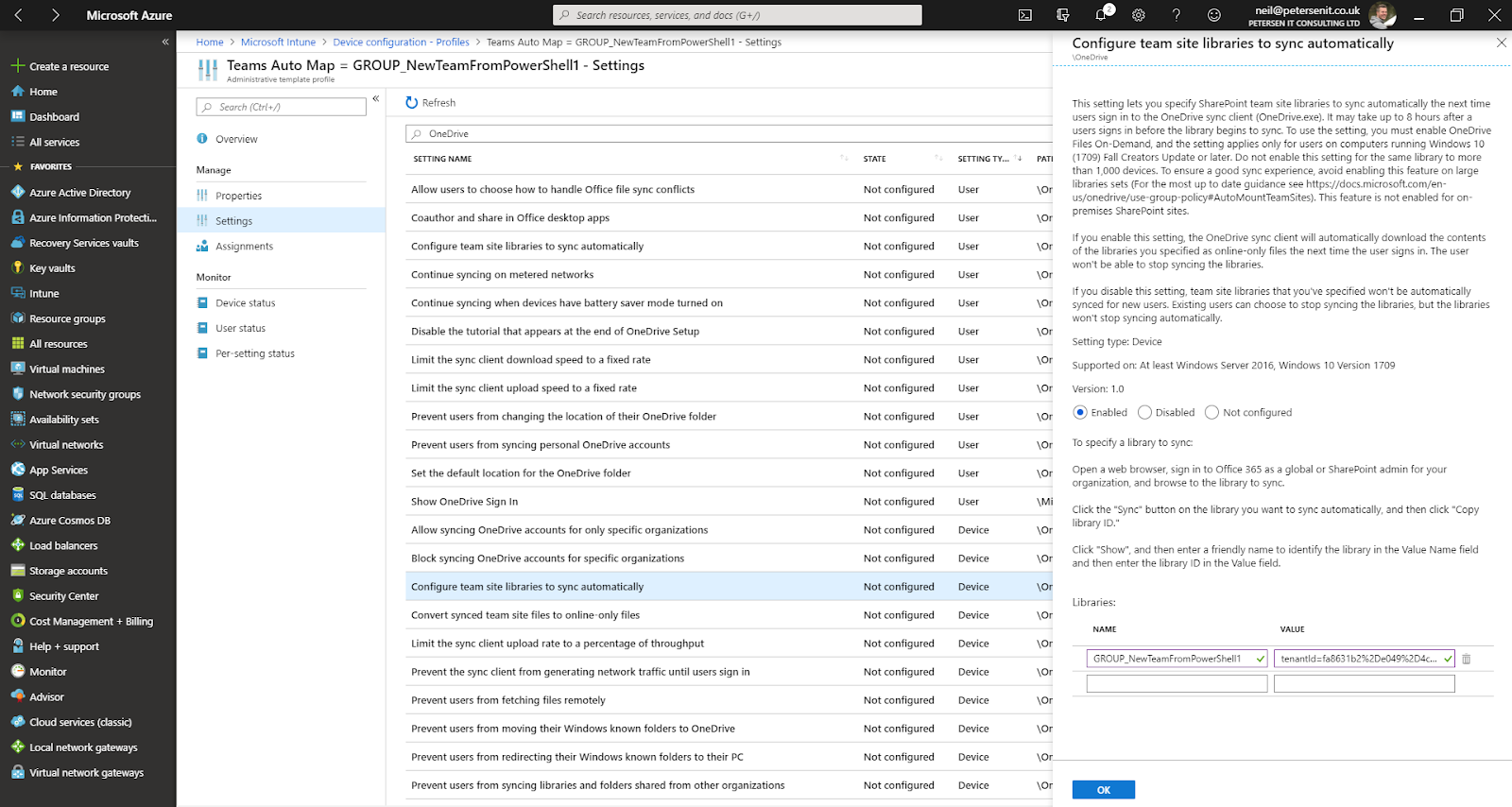Select 'Coauthor and share in Office desktop apps'

coord(729,217)
